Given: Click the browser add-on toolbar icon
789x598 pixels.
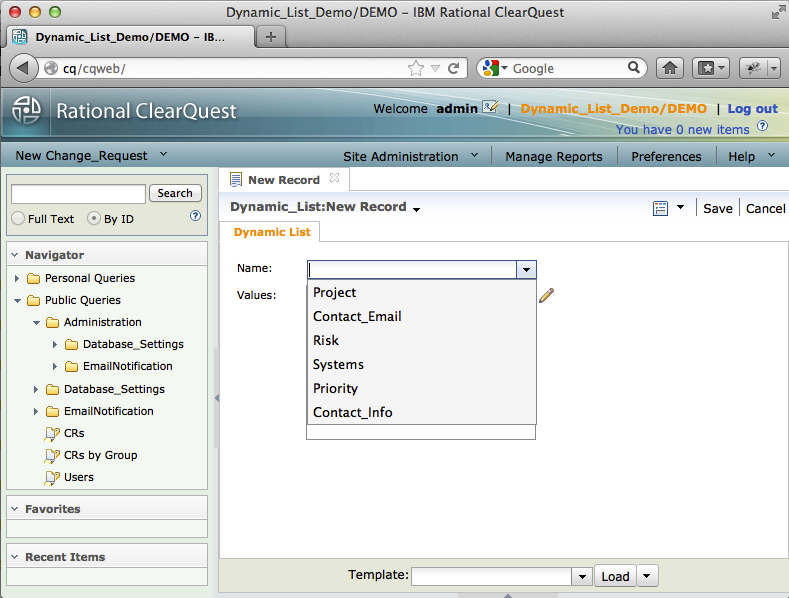Looking at the screenshot, I should (x=753, y=68).
